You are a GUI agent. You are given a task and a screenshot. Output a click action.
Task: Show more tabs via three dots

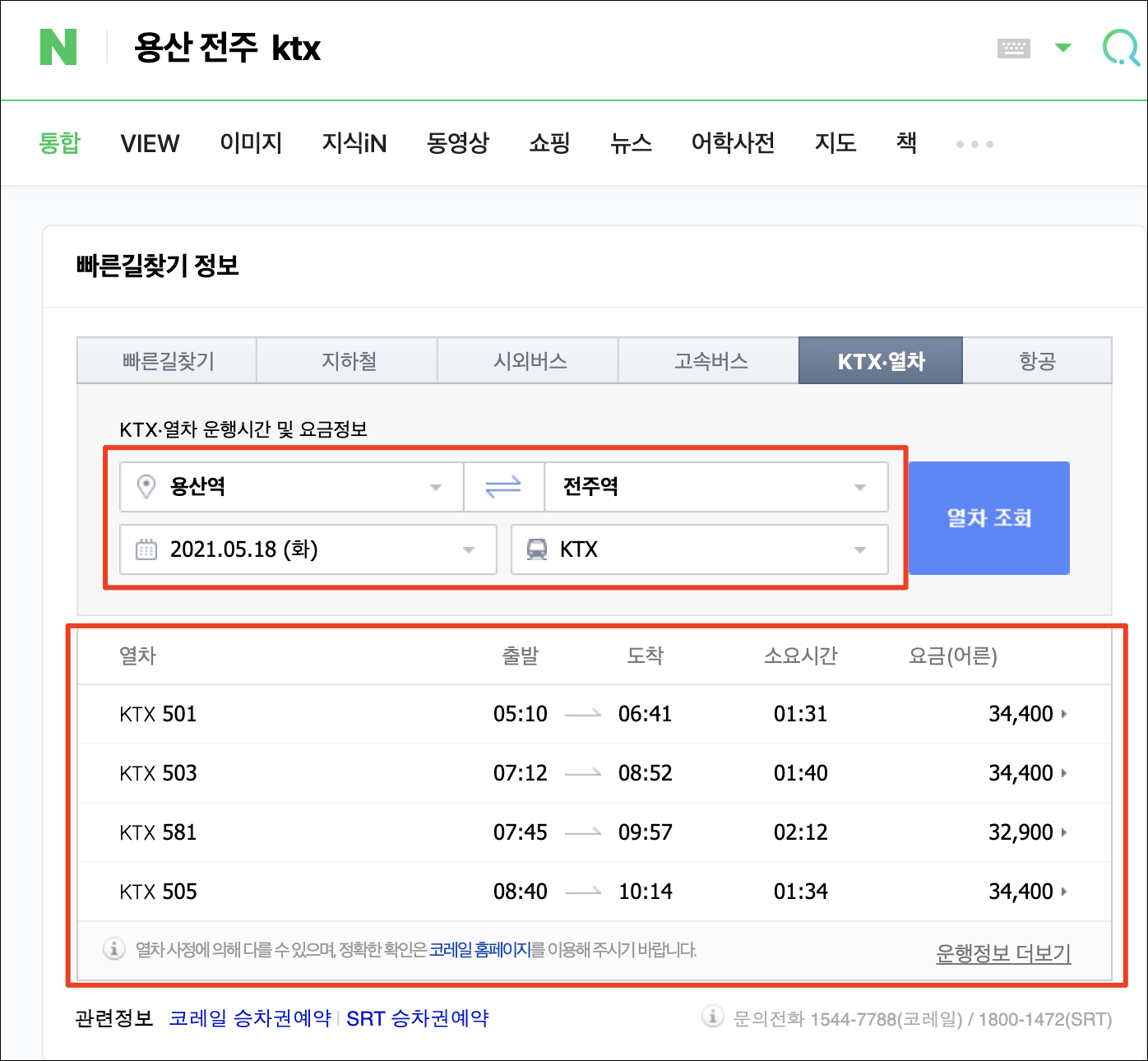point(974,144)
